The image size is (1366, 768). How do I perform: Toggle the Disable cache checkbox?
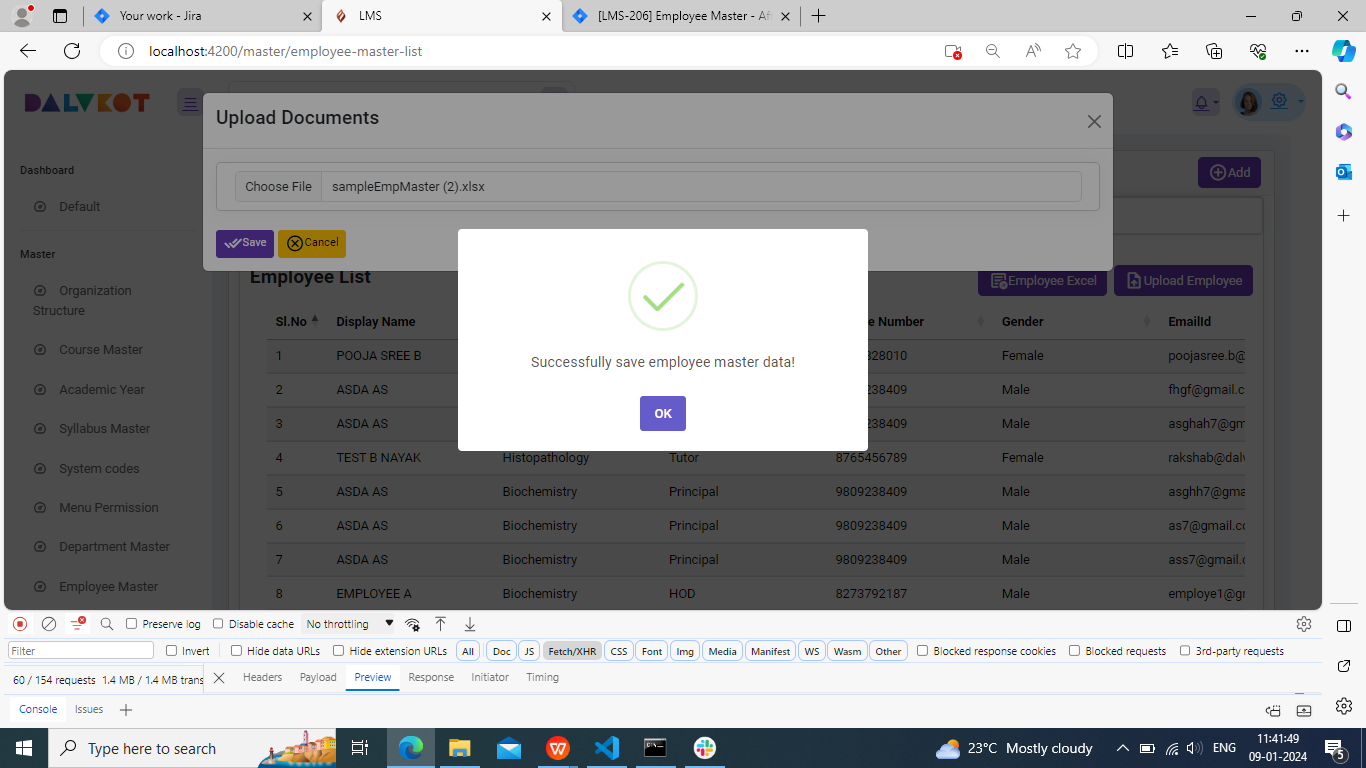(218, 624)
